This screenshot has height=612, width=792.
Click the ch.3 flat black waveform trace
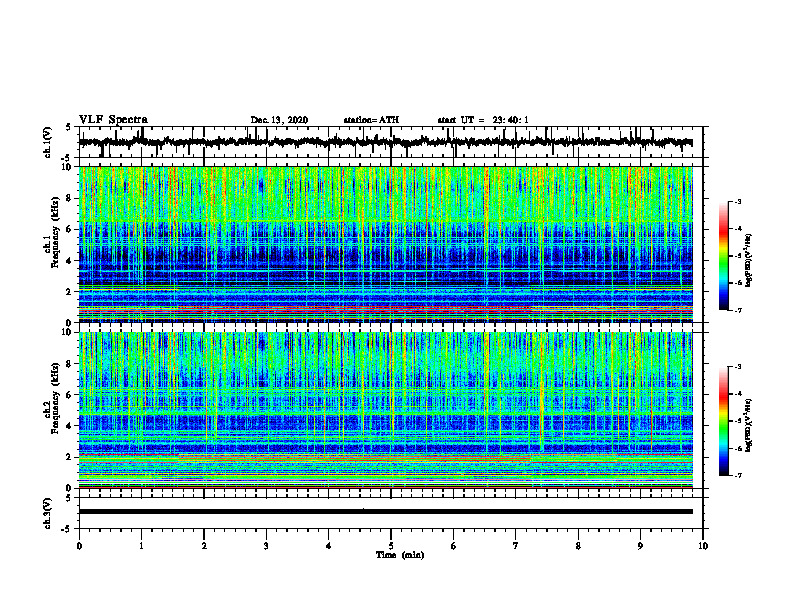[x=385, y=512]
